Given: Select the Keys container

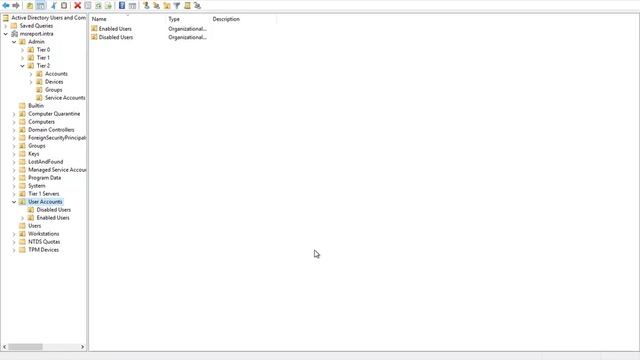Looking at the screenshot, I should click(x=33, y=154).
